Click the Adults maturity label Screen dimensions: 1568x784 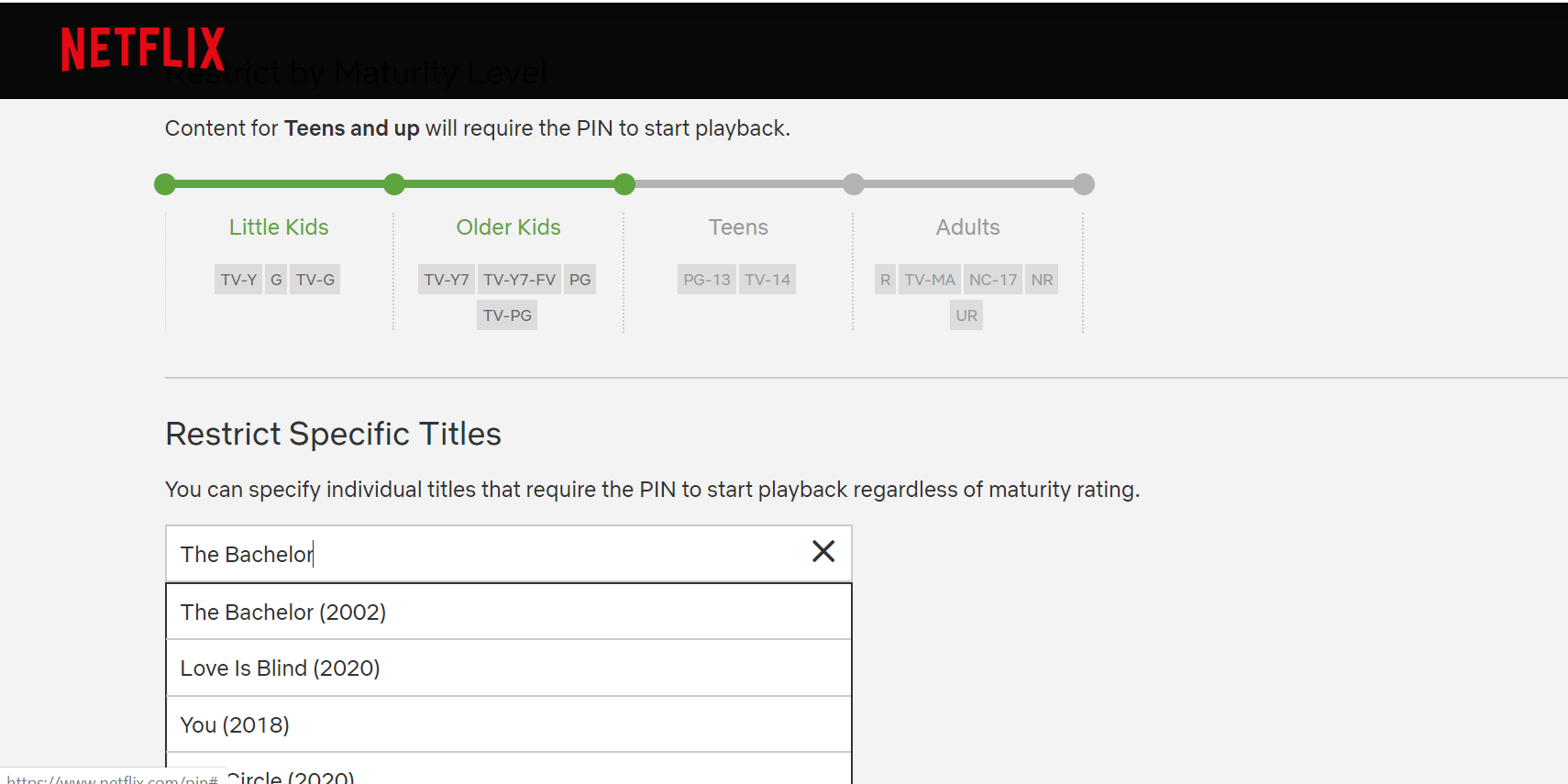click(967, 226)
